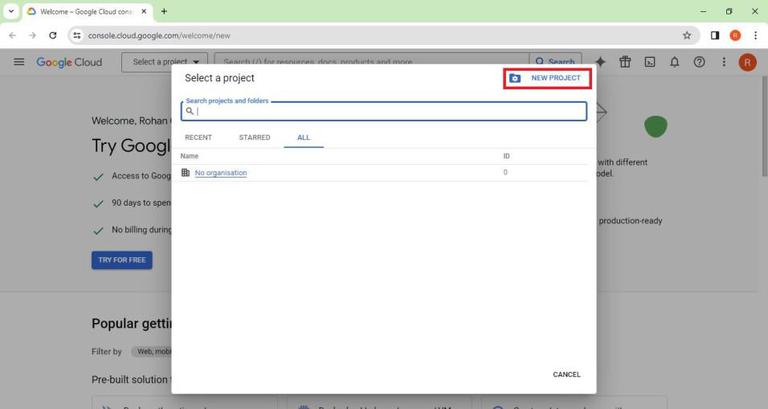The image size is (768, 409).
Task: Click the TRY FOR FREE button
Action: (x=122, y=260)
